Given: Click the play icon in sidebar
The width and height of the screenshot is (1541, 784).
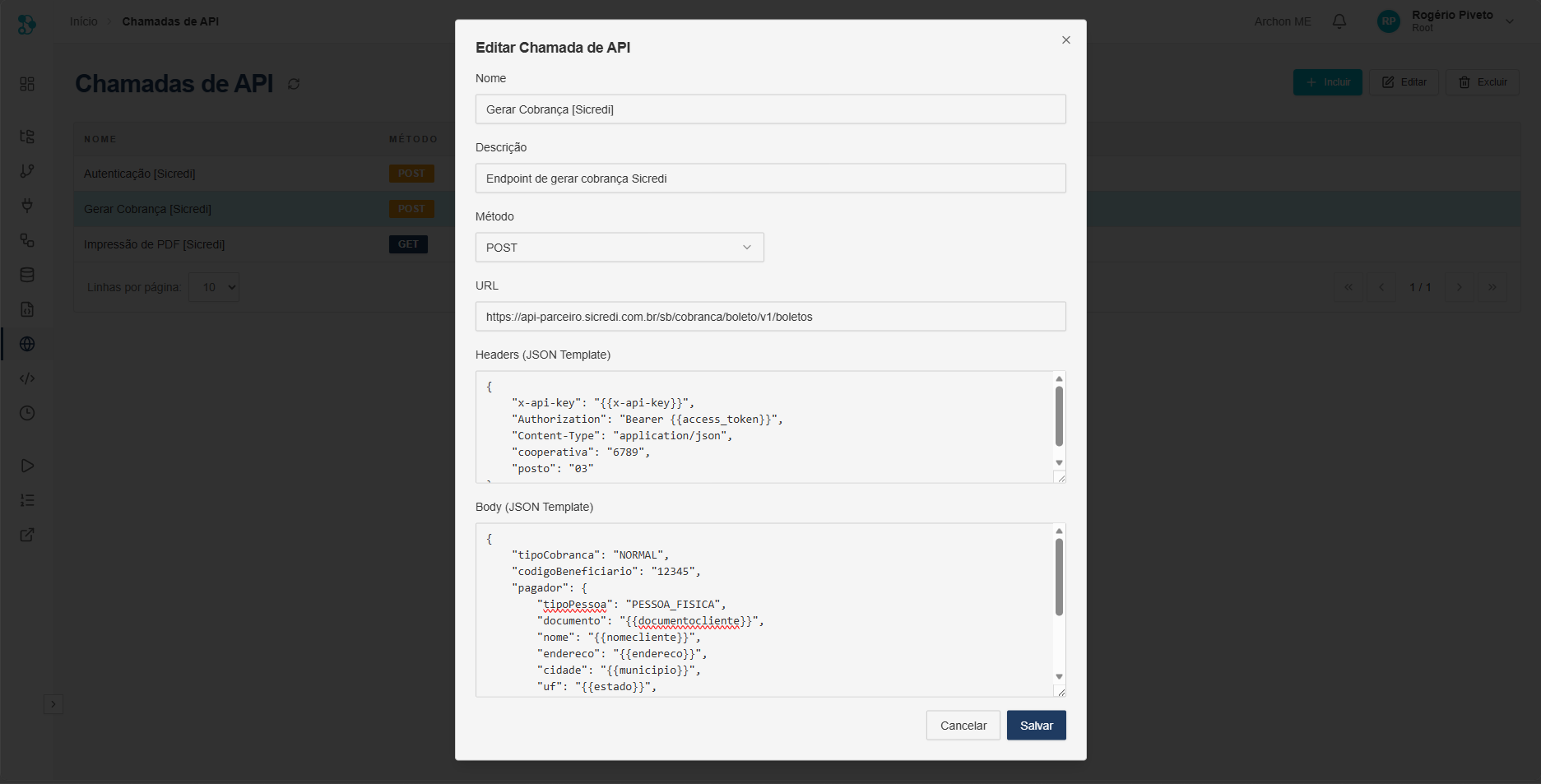Looking at the screenshot, I should (x=27, y=466).
